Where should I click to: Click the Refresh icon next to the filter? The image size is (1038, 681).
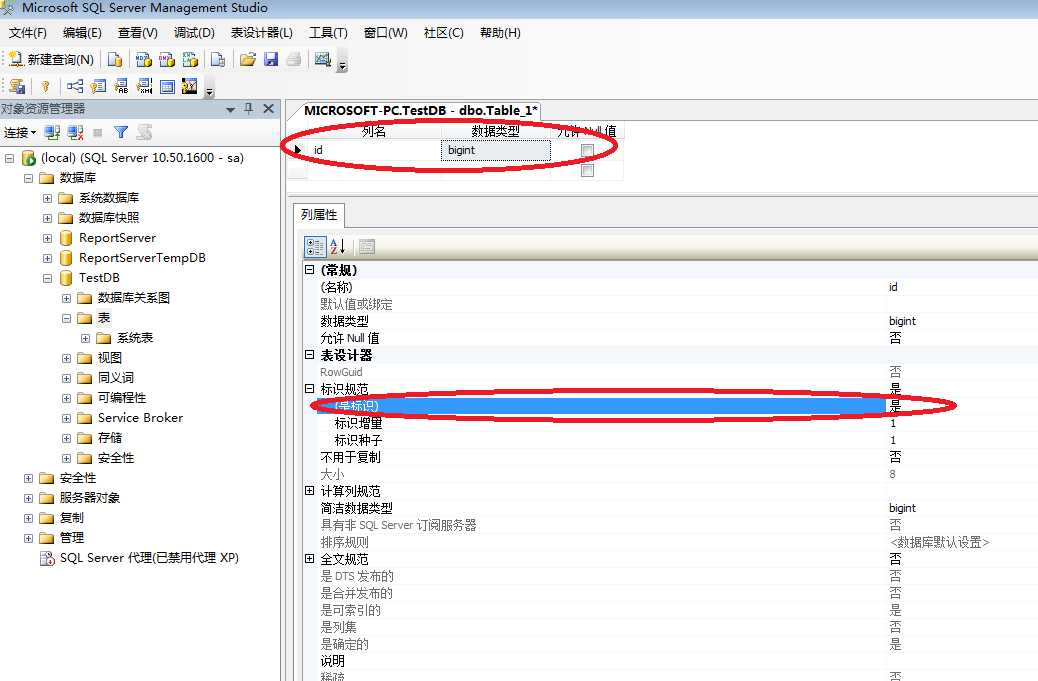click(x=144, y=132)
